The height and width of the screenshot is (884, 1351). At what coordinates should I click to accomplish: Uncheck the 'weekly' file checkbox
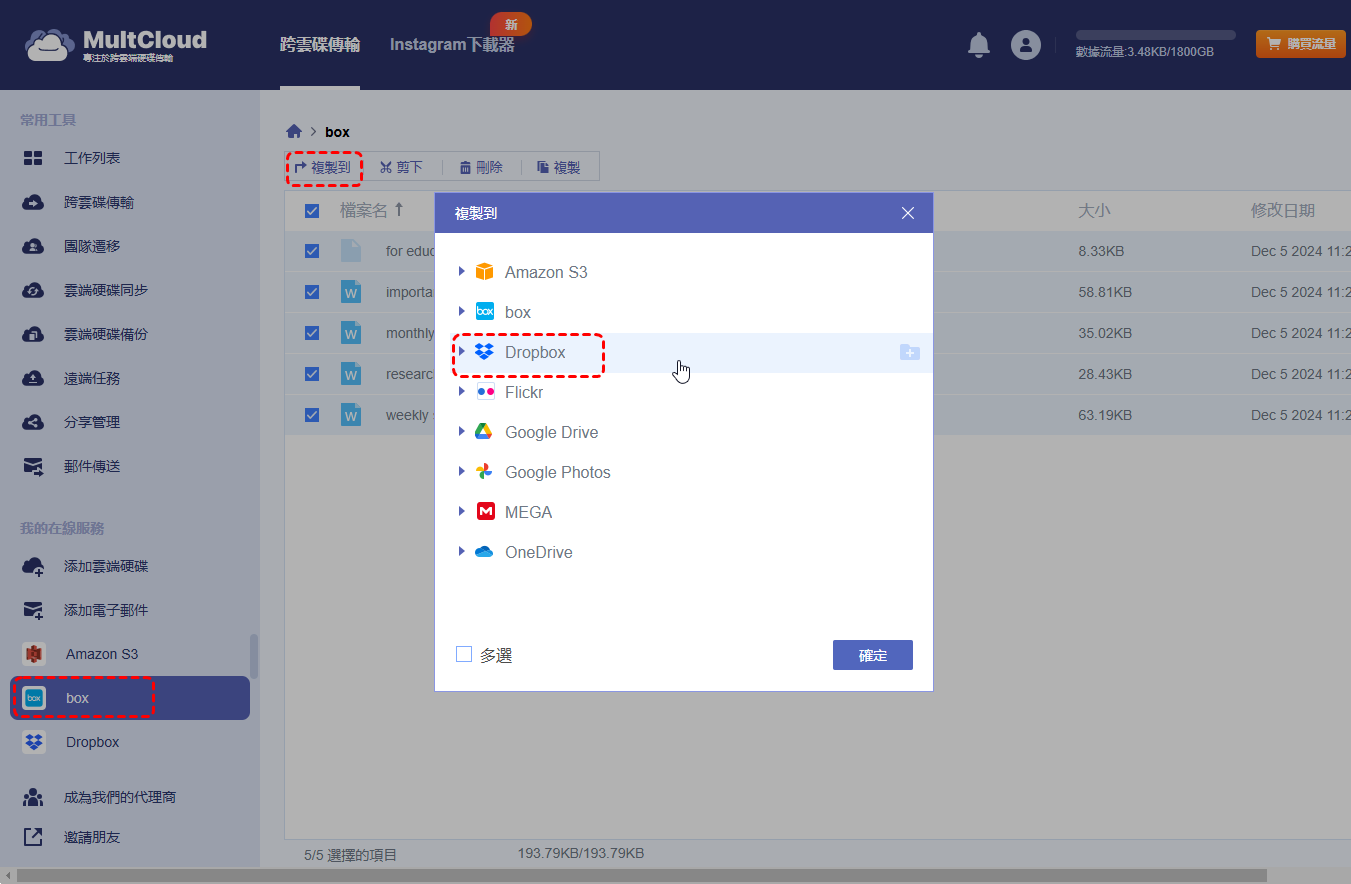(312, 415)
